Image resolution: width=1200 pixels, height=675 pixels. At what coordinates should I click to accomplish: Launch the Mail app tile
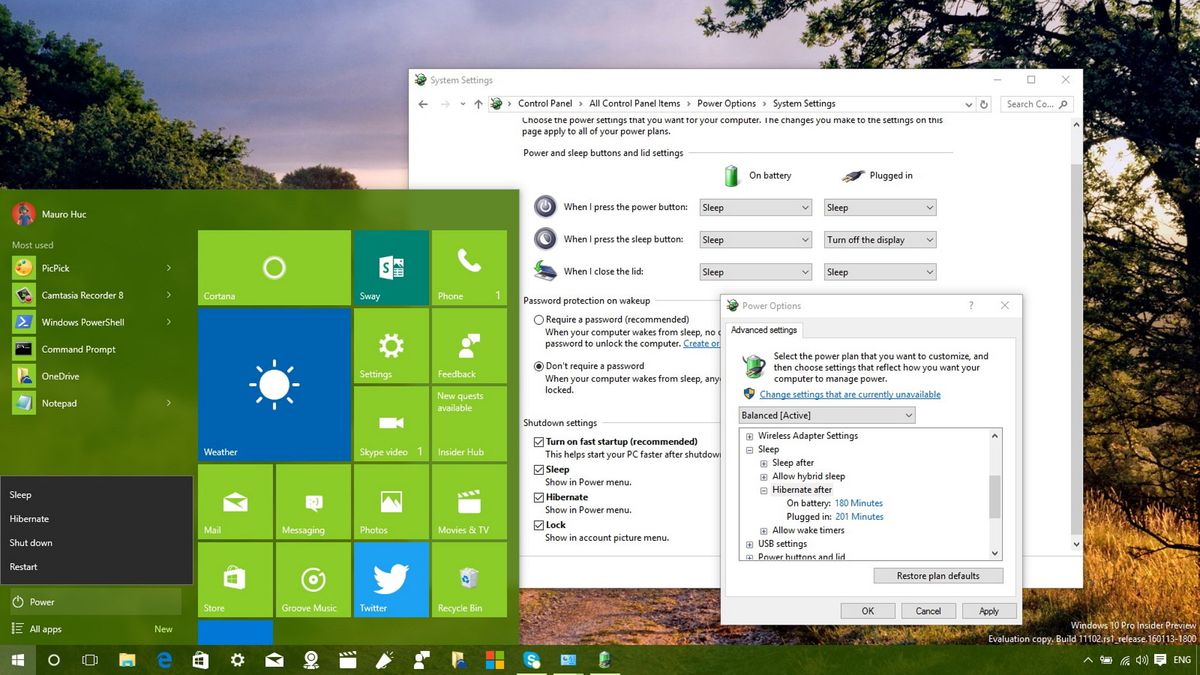click(x=235, y=501)
